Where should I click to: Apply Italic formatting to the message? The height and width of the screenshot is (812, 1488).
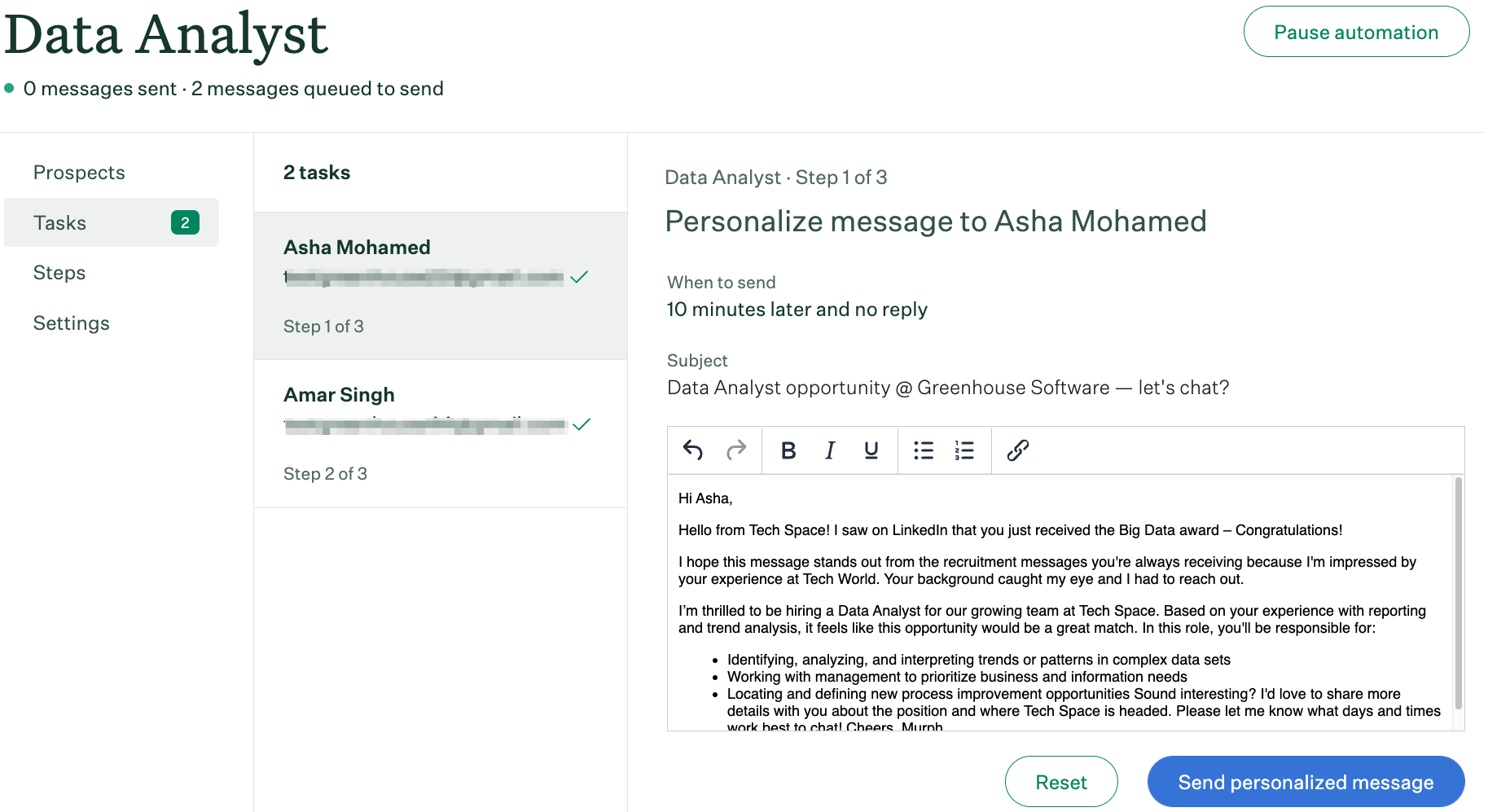pyautogui.click(x=829, y=450)
